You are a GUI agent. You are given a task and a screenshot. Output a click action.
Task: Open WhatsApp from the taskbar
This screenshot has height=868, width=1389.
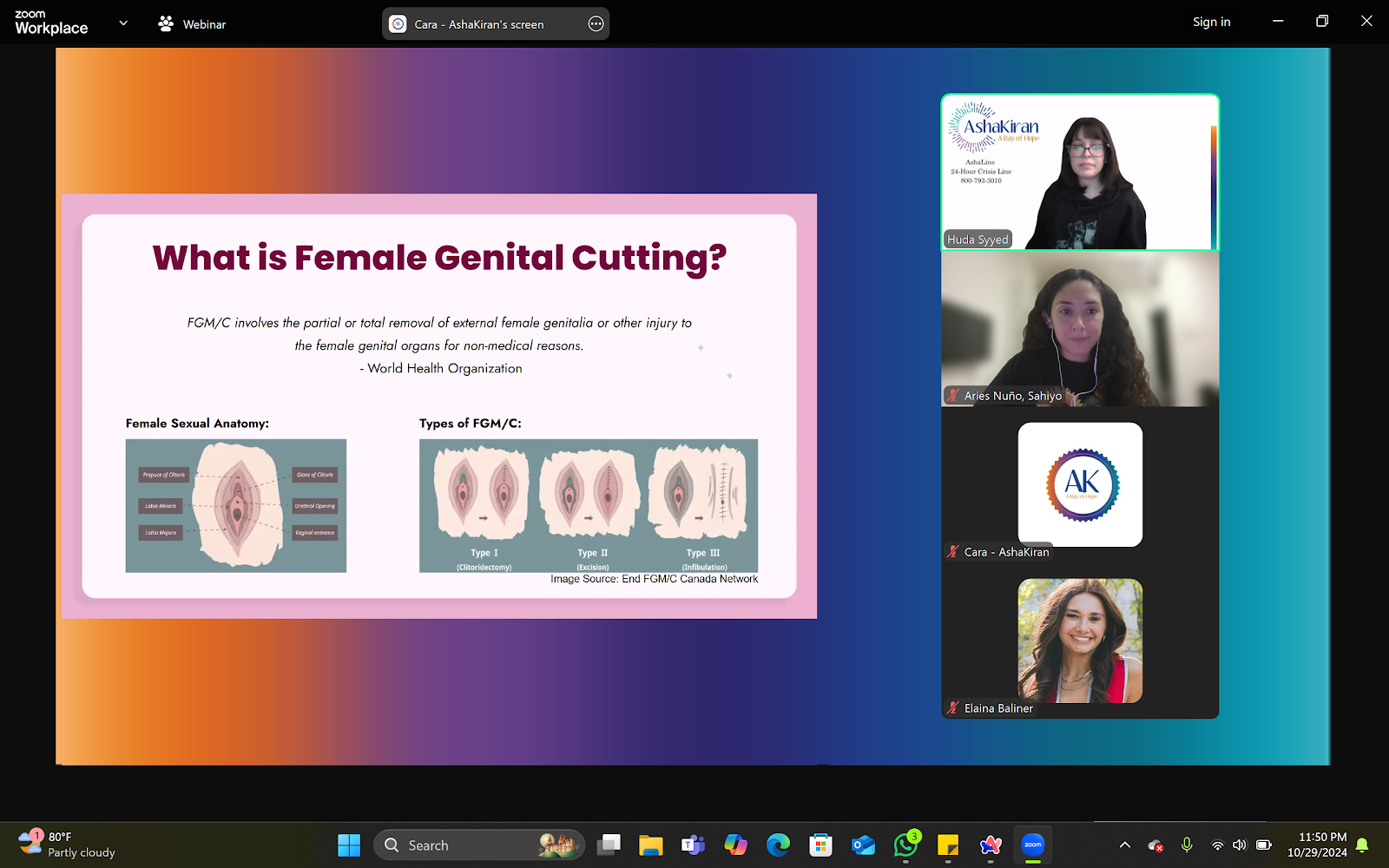[x=906, y=845]
